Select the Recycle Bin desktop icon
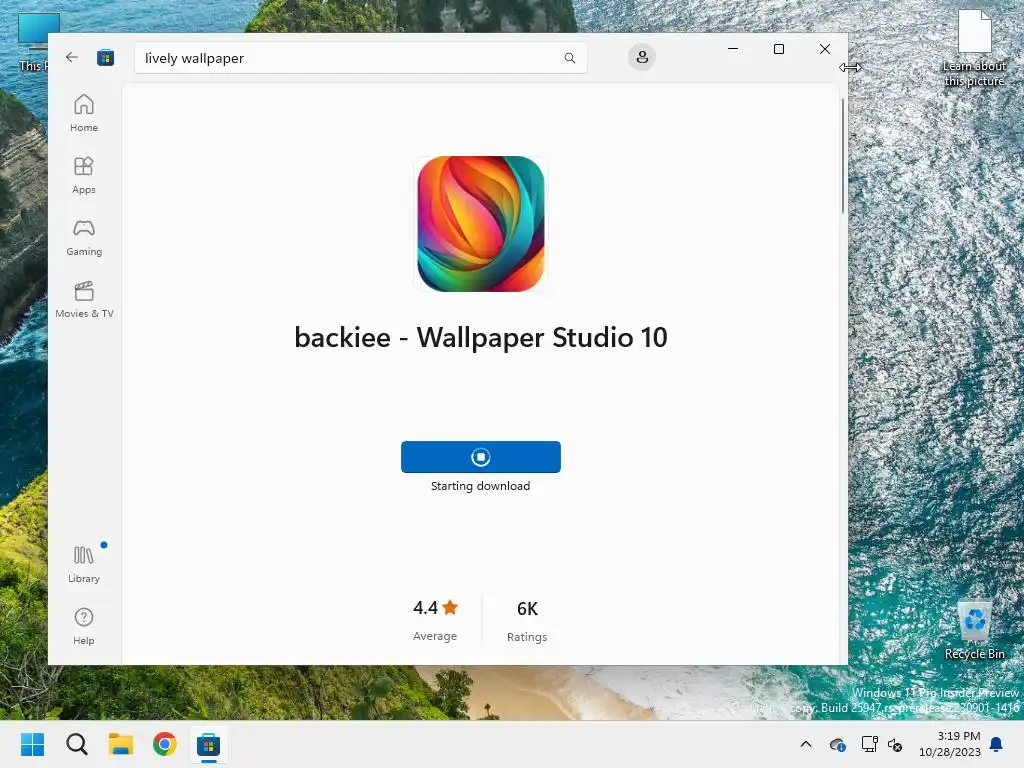 pos(974,630)
